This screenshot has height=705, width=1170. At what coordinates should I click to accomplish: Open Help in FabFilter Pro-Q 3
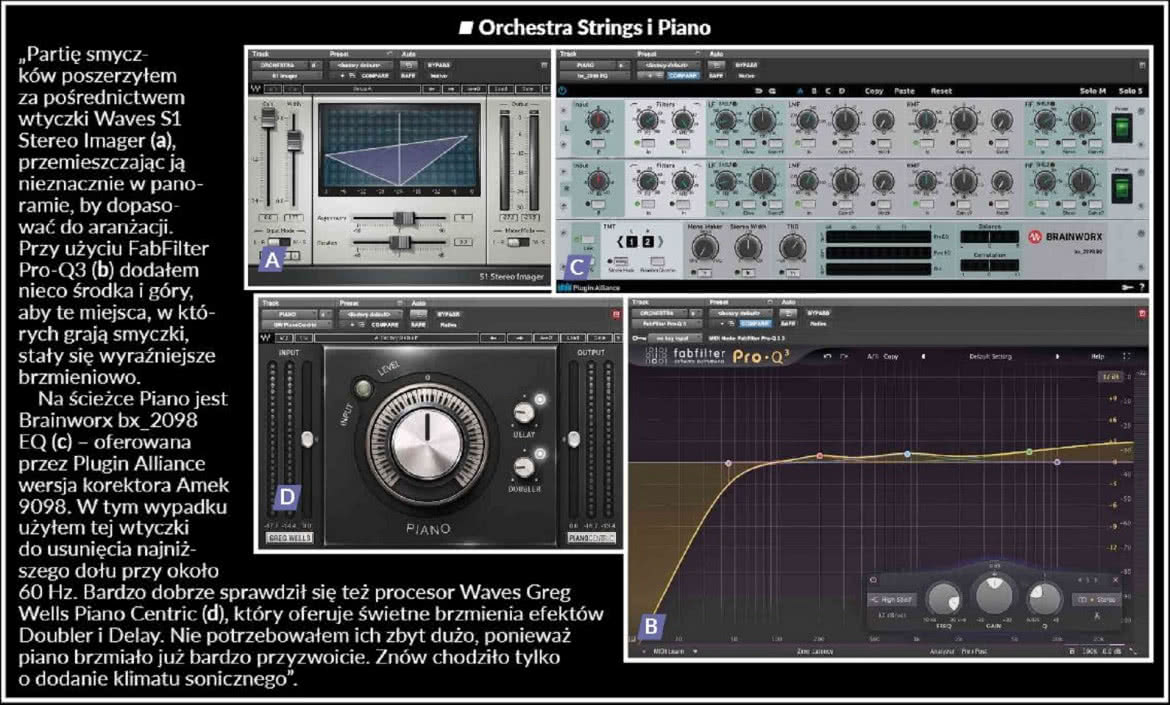(1098, 357)
